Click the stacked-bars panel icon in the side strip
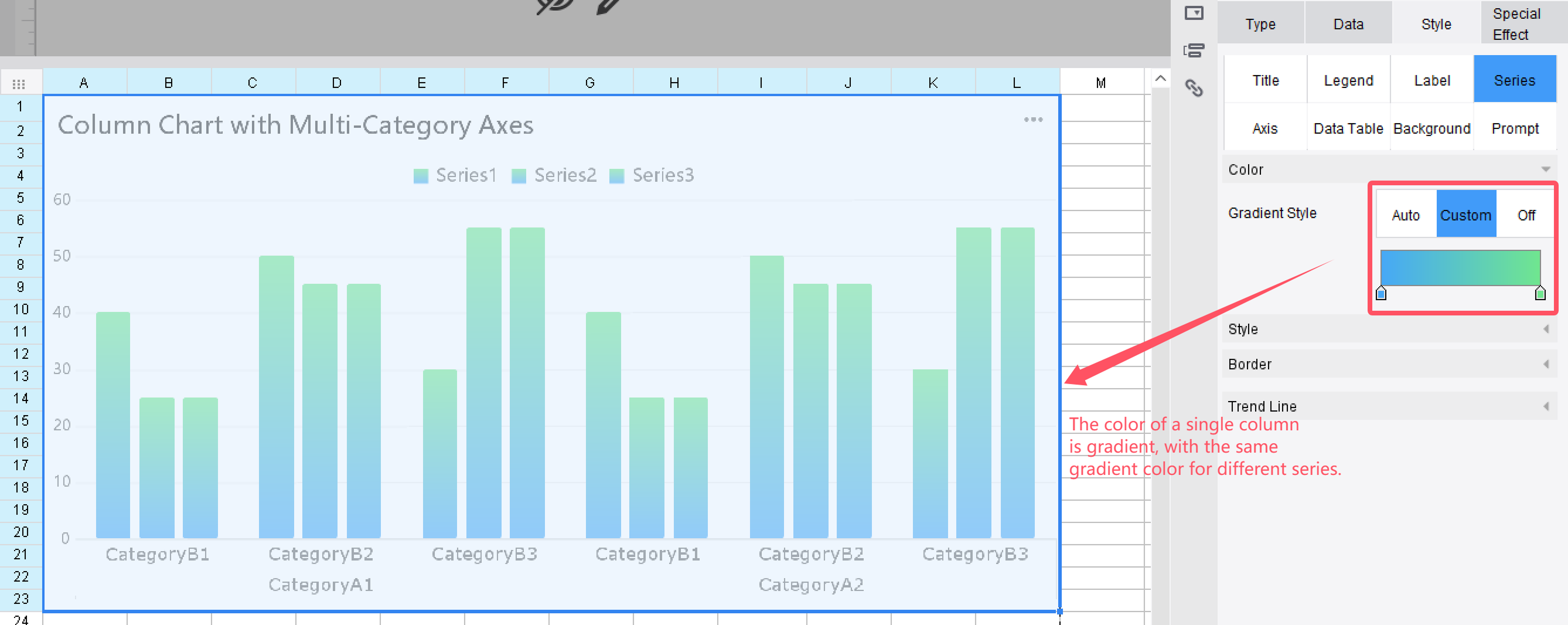The image size is (1568, 625). tap(1194, 50)
